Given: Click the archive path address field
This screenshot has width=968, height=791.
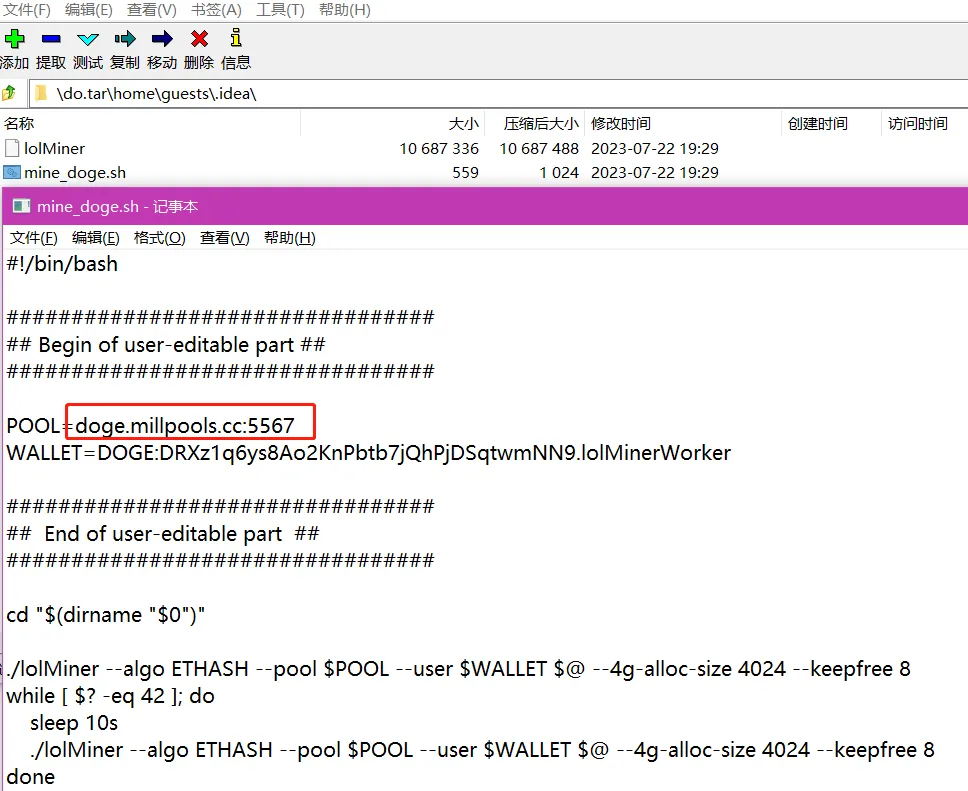Looking at the screenshot, I should point(500,93).
